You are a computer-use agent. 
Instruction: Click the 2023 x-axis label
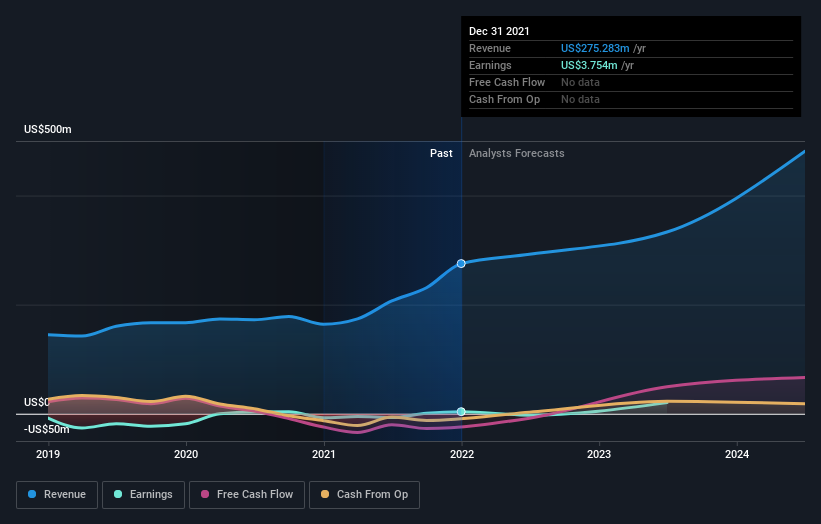599,454
